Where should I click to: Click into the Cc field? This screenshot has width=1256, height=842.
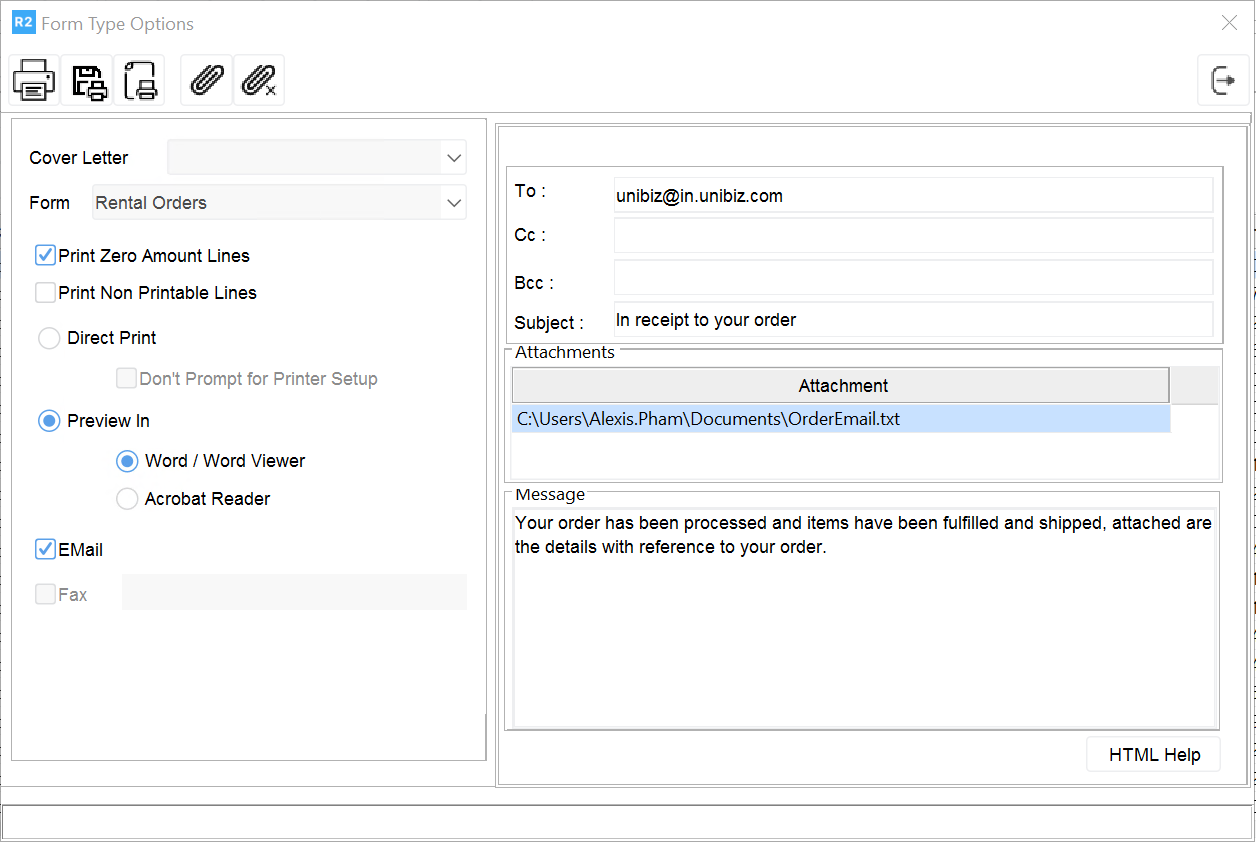912,236
